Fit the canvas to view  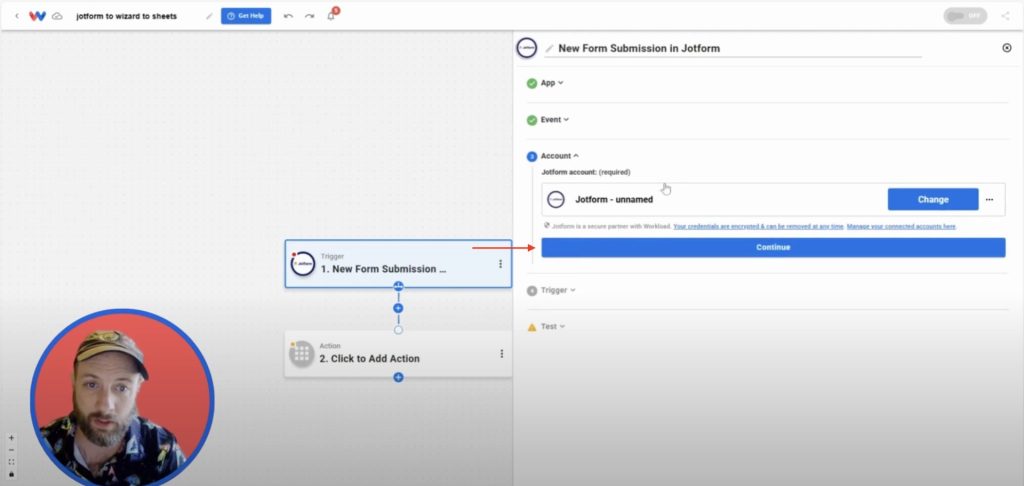11,462
